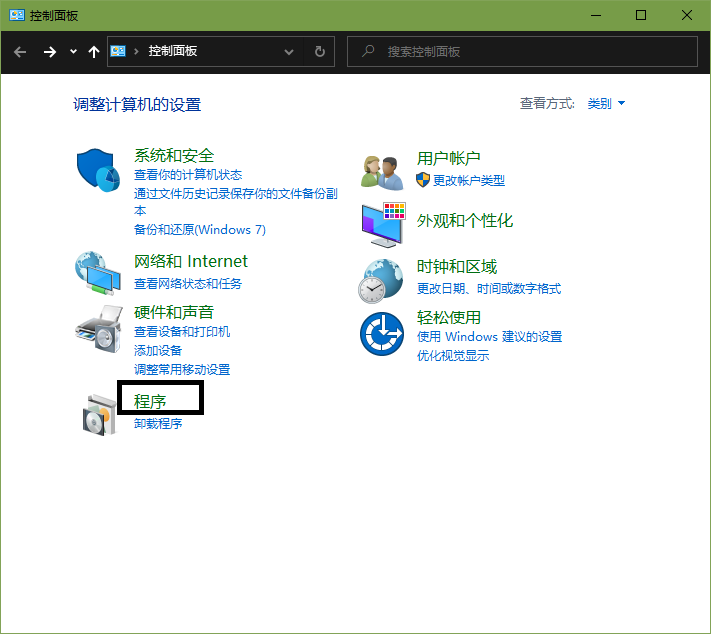This screenshot has width=711, height=634.
Task: Click the 搜索控制面板 search field
Action: (x=522, y=51)
